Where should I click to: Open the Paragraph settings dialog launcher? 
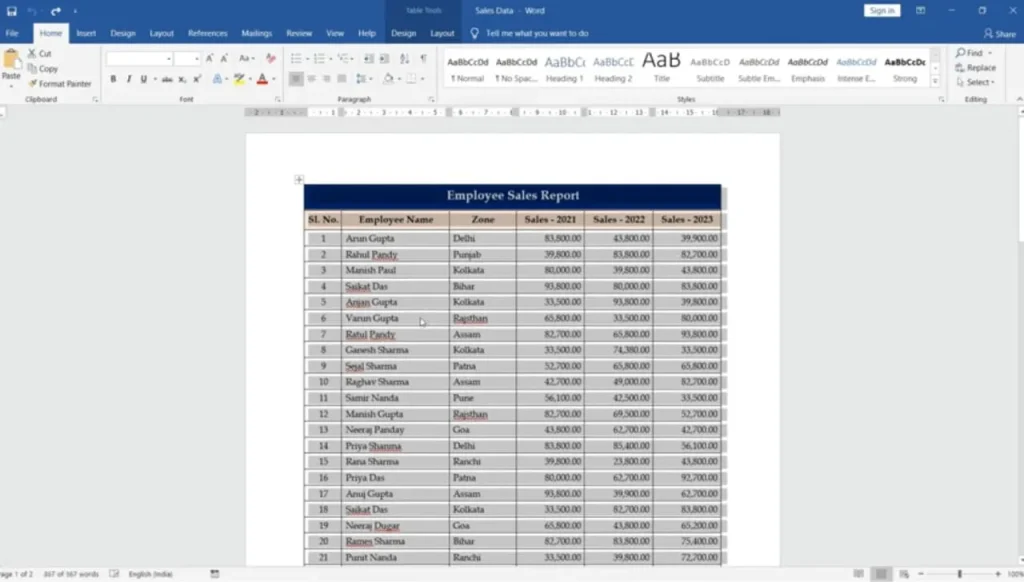431,99
